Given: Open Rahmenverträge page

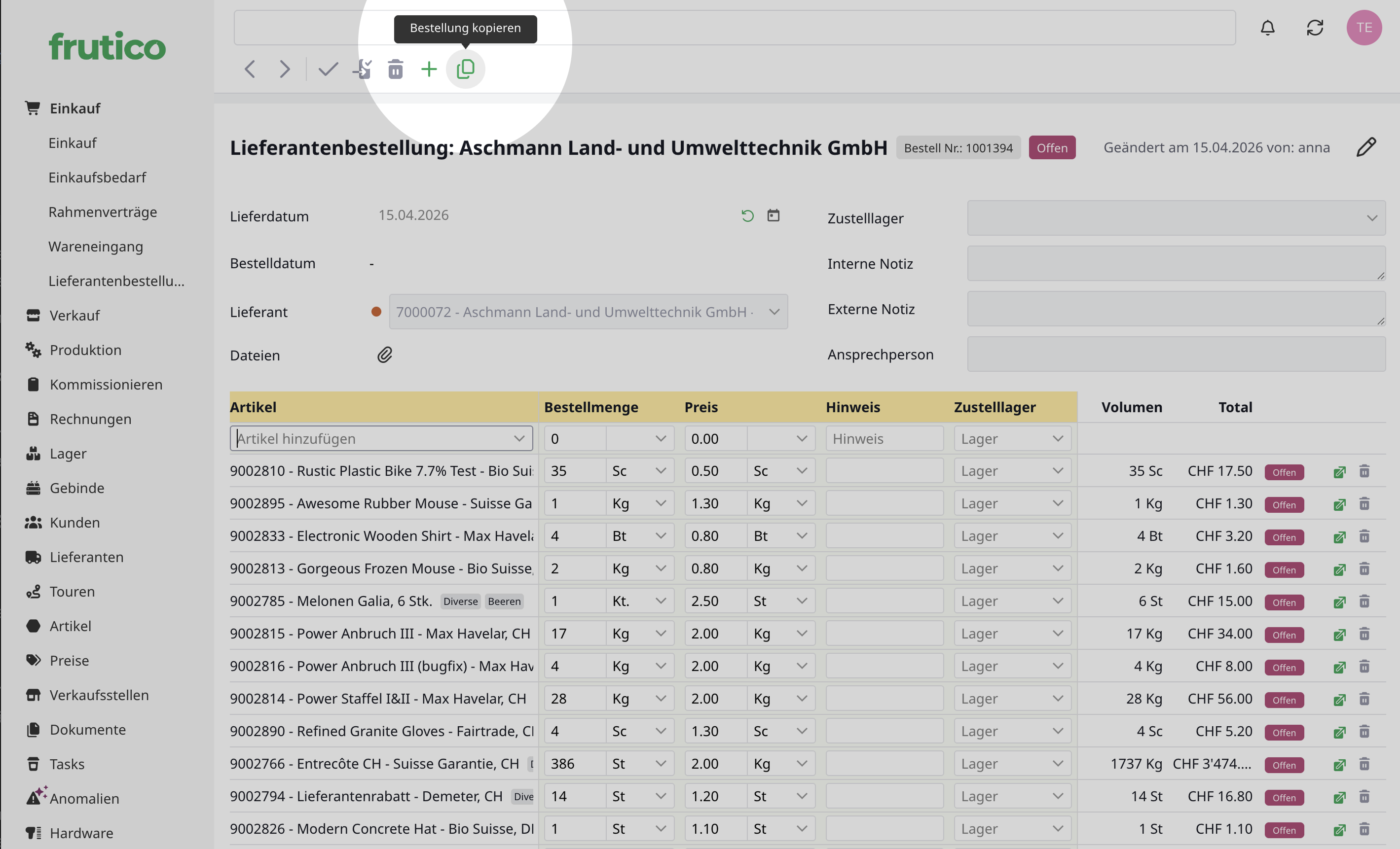Looking at the screenshot, I should click(103, 212).
